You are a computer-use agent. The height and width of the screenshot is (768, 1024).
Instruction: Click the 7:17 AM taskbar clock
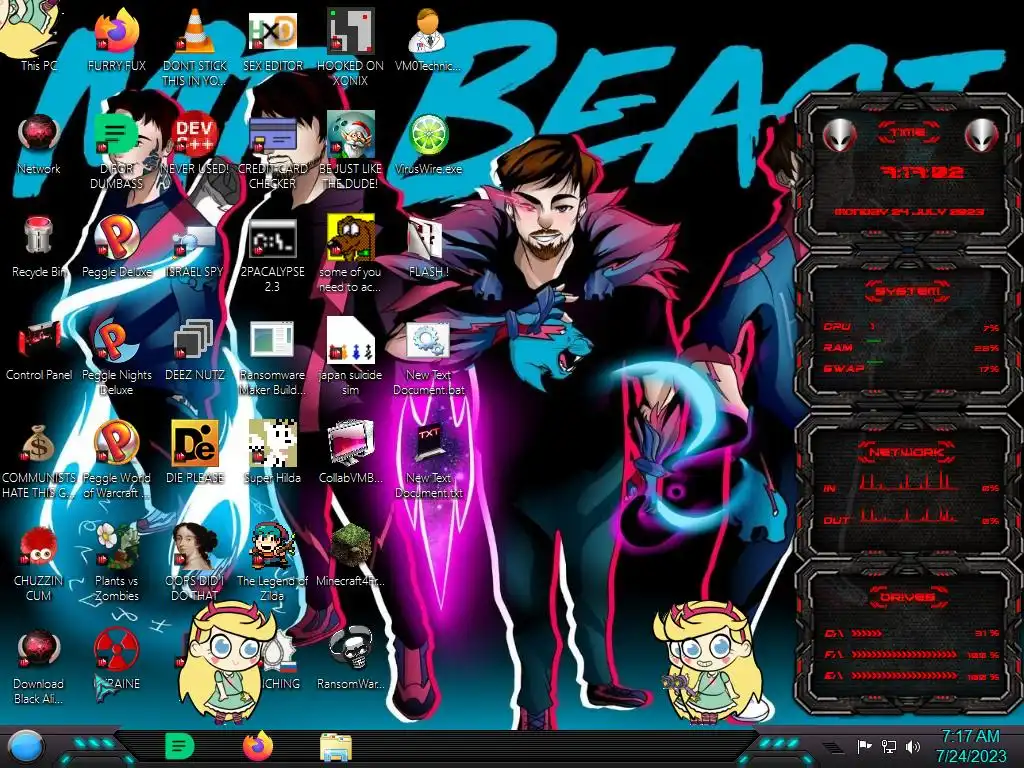point(970,746)
